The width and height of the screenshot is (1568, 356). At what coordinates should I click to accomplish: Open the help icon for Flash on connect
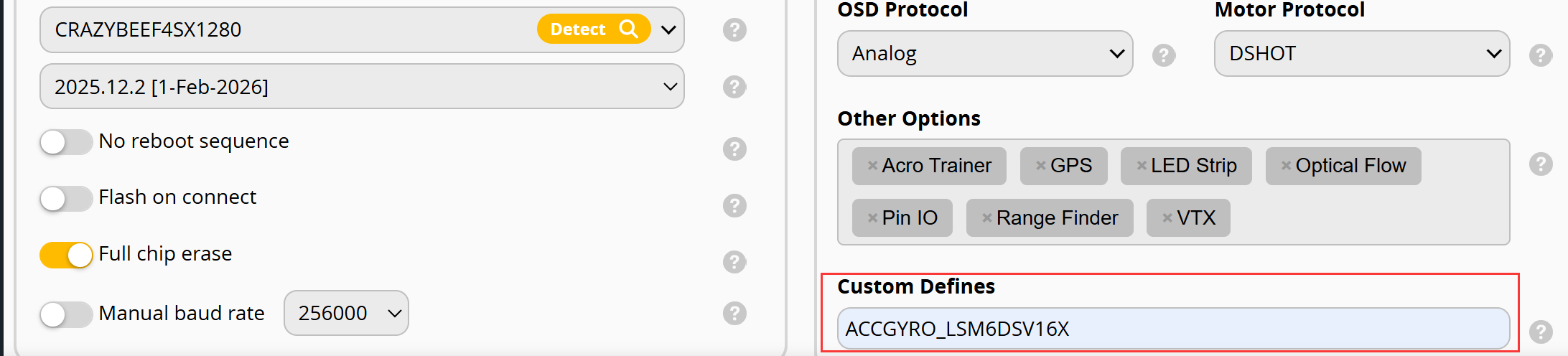click(734, 205)
